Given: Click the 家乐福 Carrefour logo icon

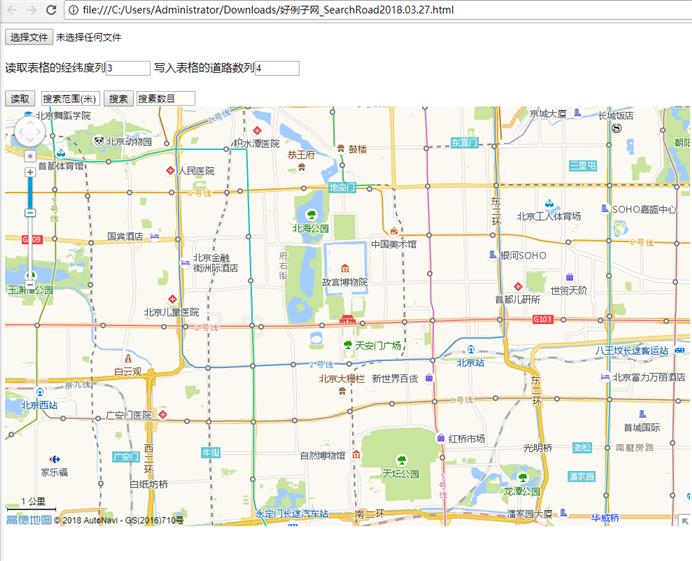Looking at the screenshot, I should coord(55,459).
